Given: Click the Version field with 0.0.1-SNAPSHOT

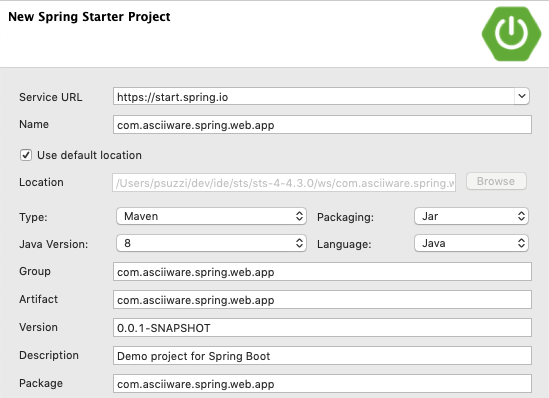Looking at the screenshot, I should (x=322, y=328).
